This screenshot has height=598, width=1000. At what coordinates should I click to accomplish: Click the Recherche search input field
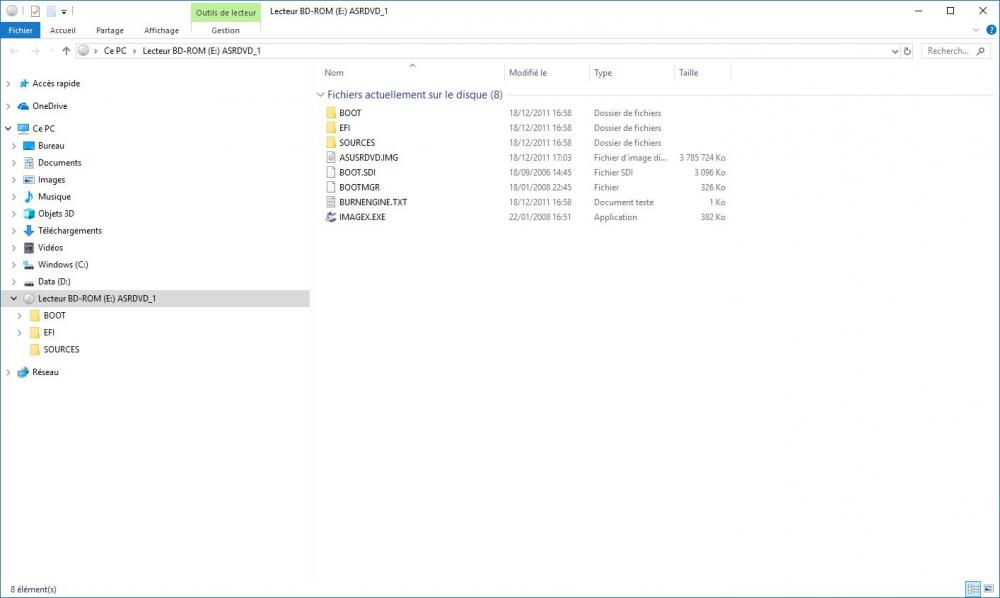click(x=947, y=51)
